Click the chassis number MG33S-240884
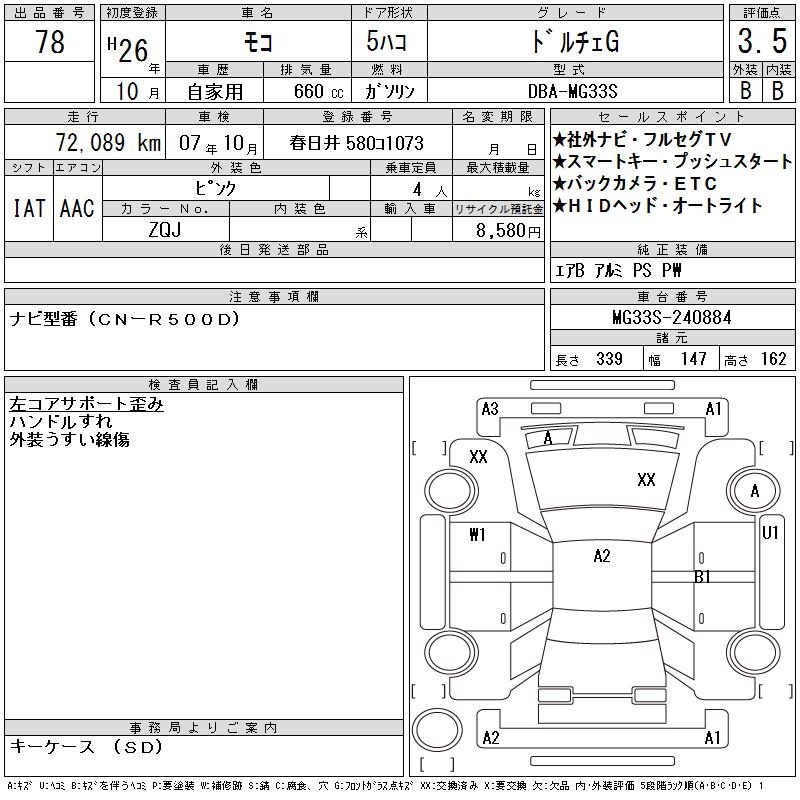 [x=671, y=317]
